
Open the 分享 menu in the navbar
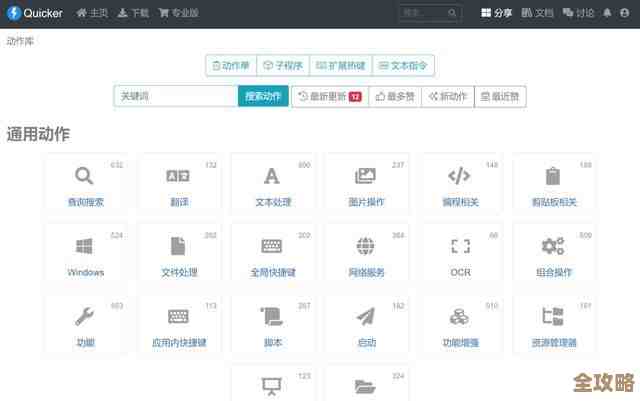pos(496,13)
